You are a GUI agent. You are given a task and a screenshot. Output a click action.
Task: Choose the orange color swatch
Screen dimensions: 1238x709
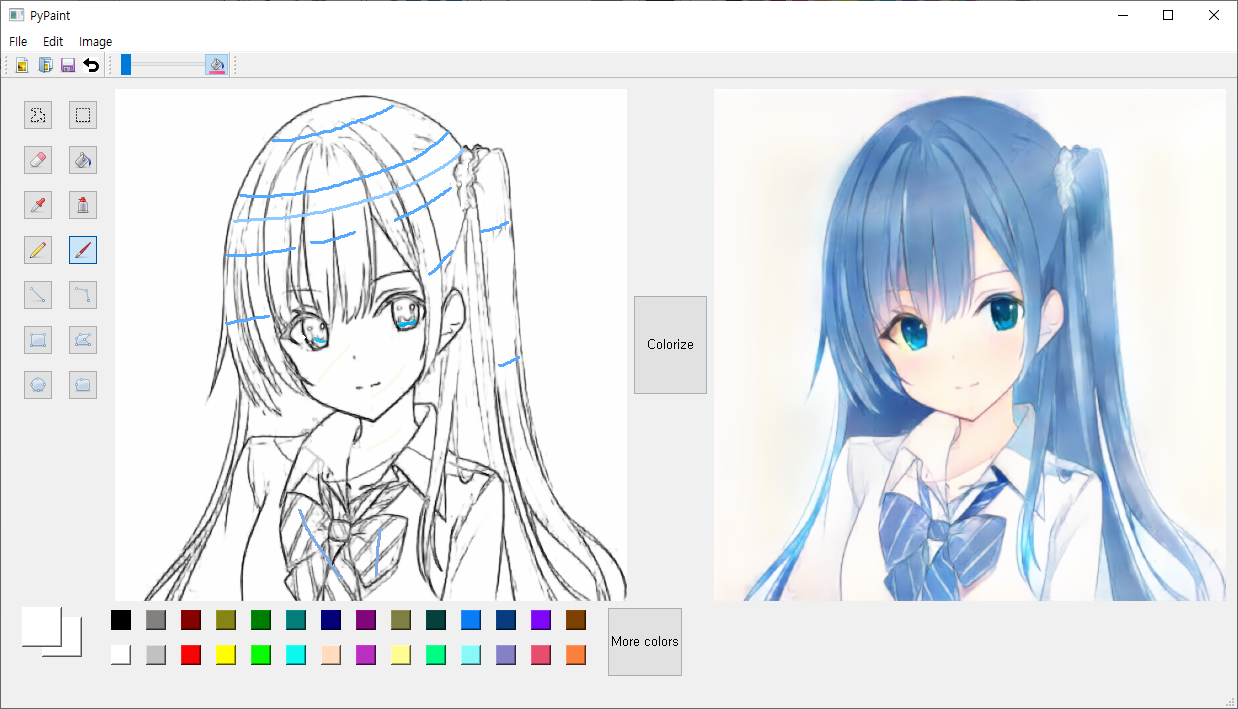tap(576, 655)
